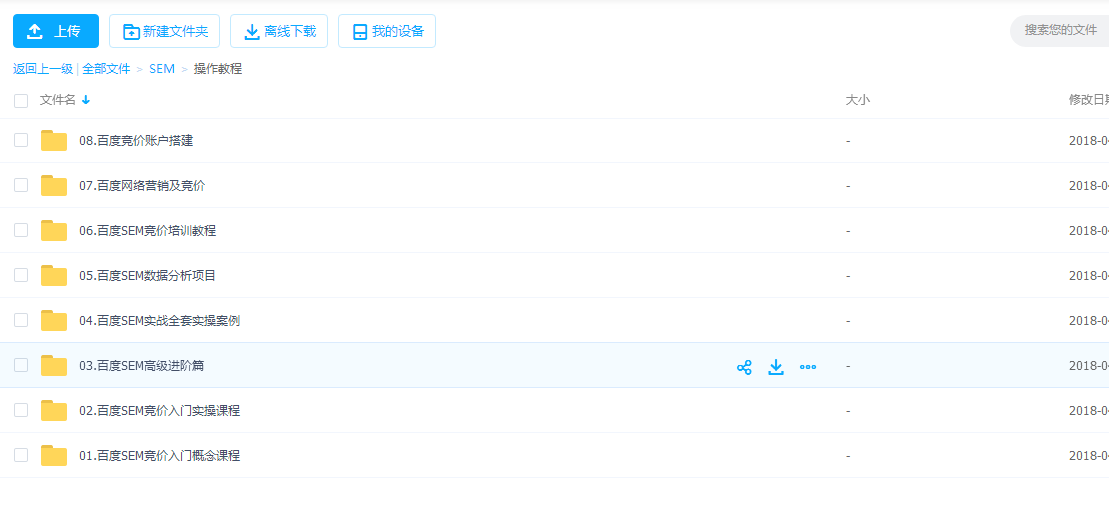
Task: Click folder icon of 05.百度SEM数据分析项目
Action: pyautogui.click(x=54, y=276)
